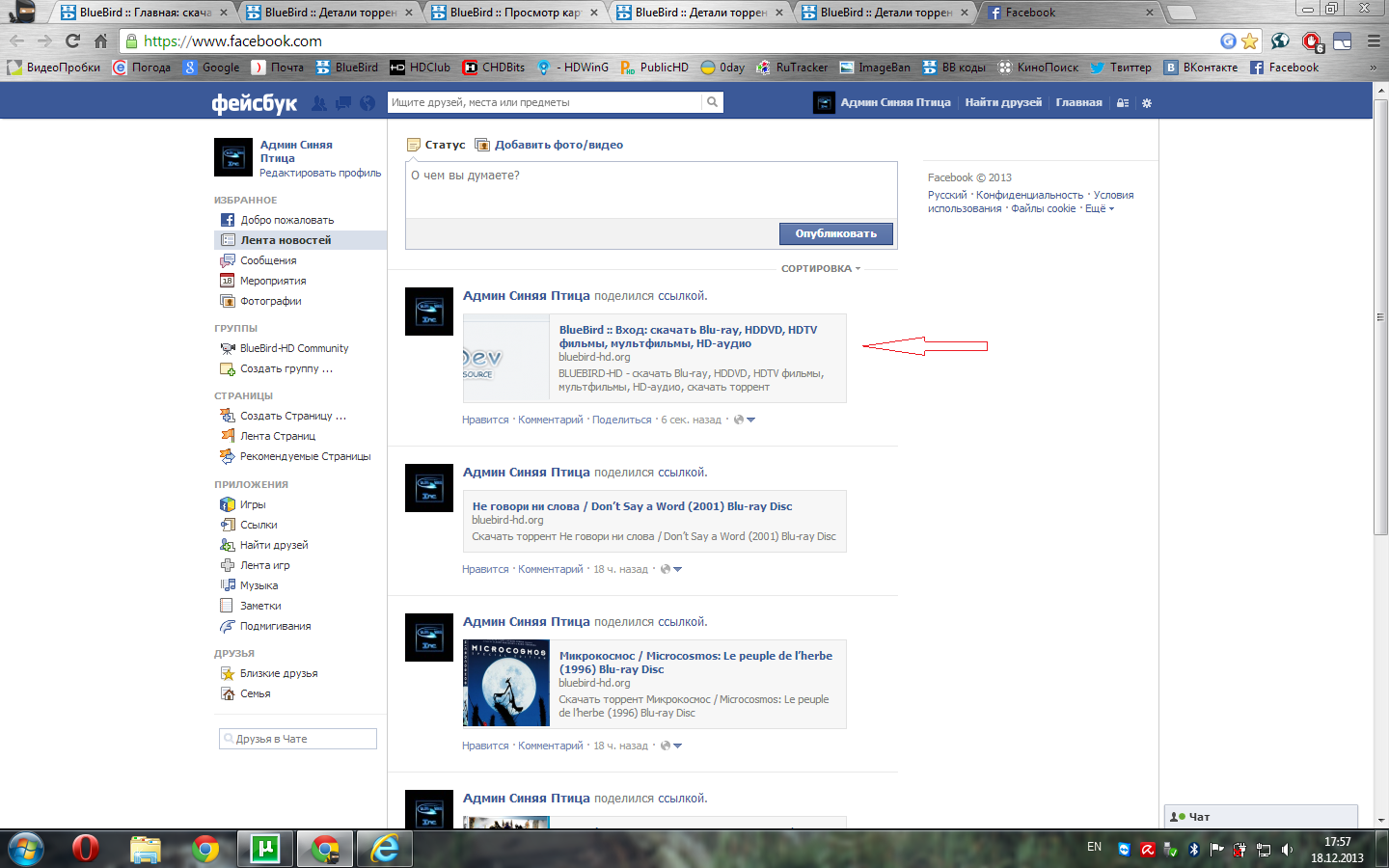The height and width of the screenshot is (868, 1389).
Task: Expand the Ещё footer dropdown
Action: coord(1100,208)
